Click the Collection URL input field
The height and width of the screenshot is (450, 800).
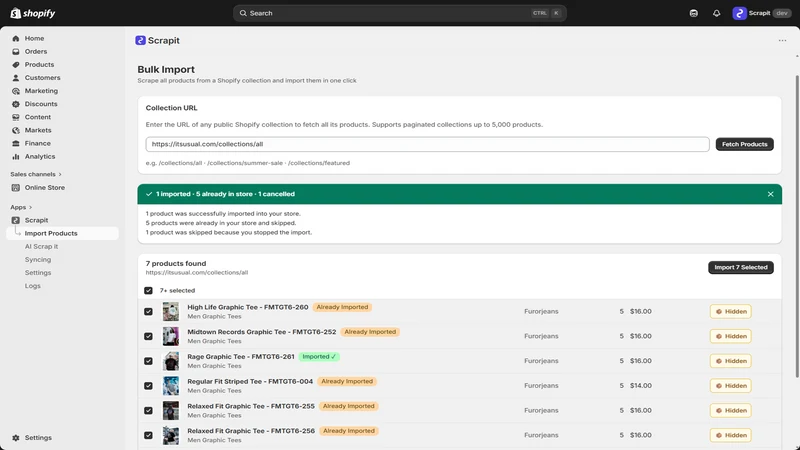[x=427, y=144]
